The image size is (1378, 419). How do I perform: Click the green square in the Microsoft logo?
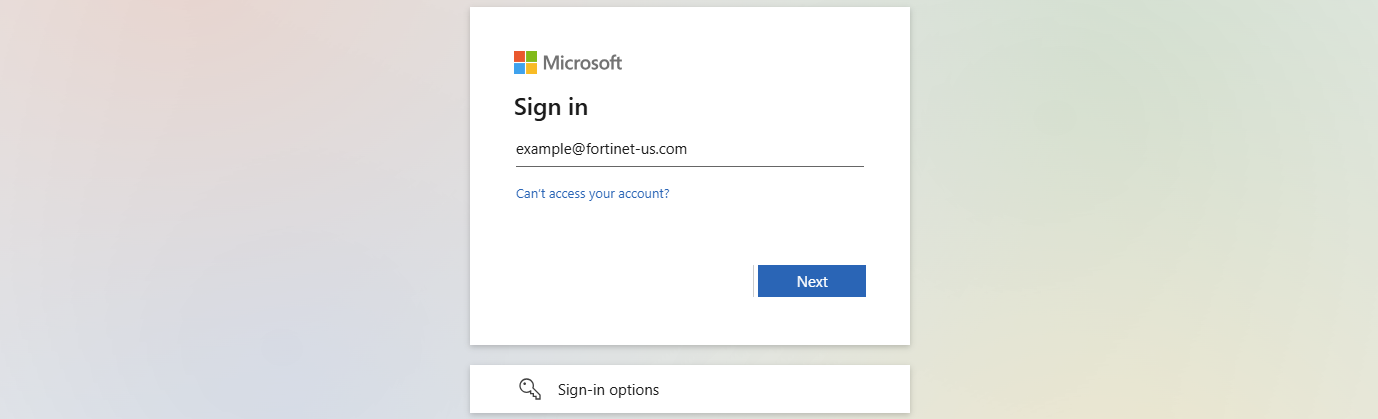(532, 57)
